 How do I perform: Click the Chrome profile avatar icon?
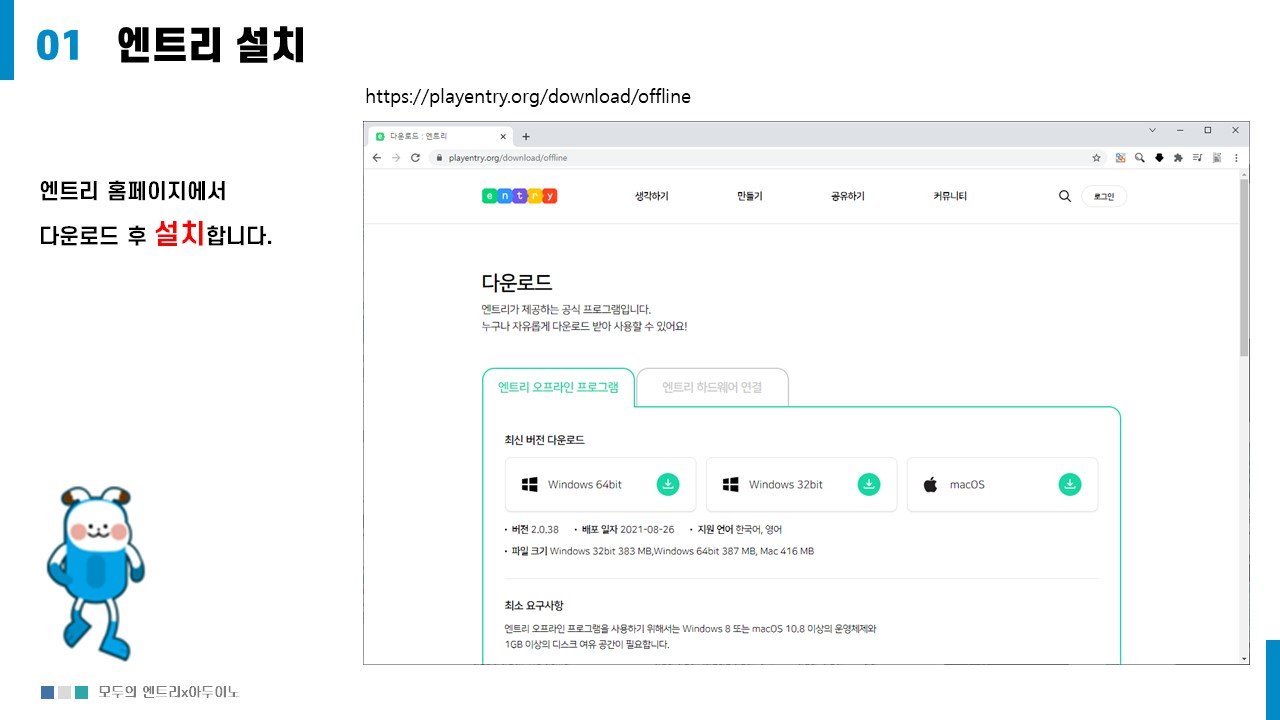pyautogui.click(x=1217, y=158)
